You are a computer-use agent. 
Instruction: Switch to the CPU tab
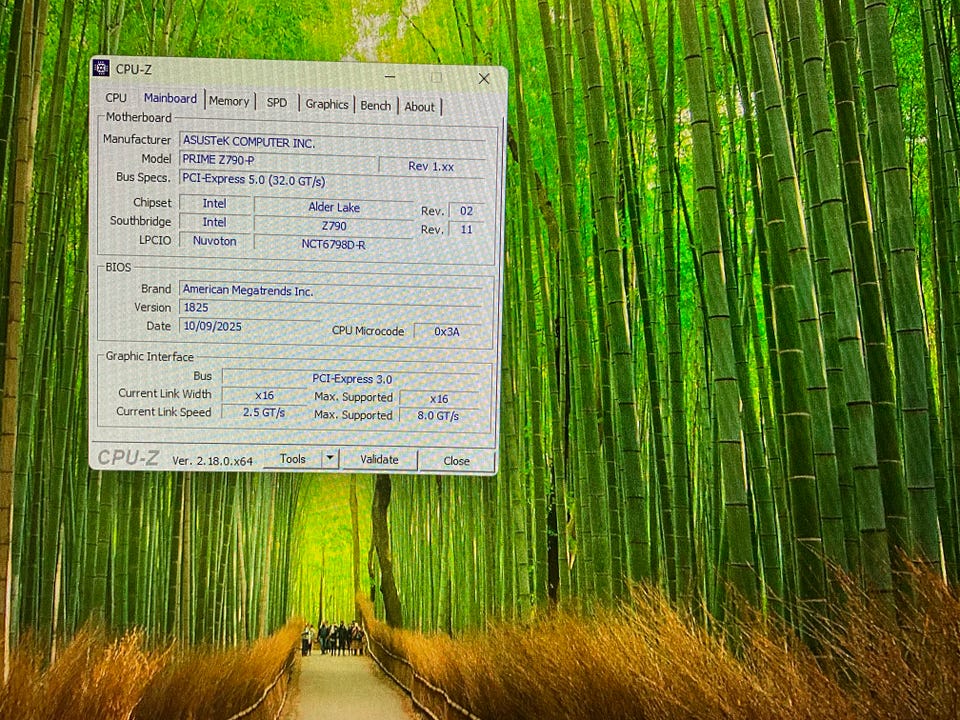[116, 98]
